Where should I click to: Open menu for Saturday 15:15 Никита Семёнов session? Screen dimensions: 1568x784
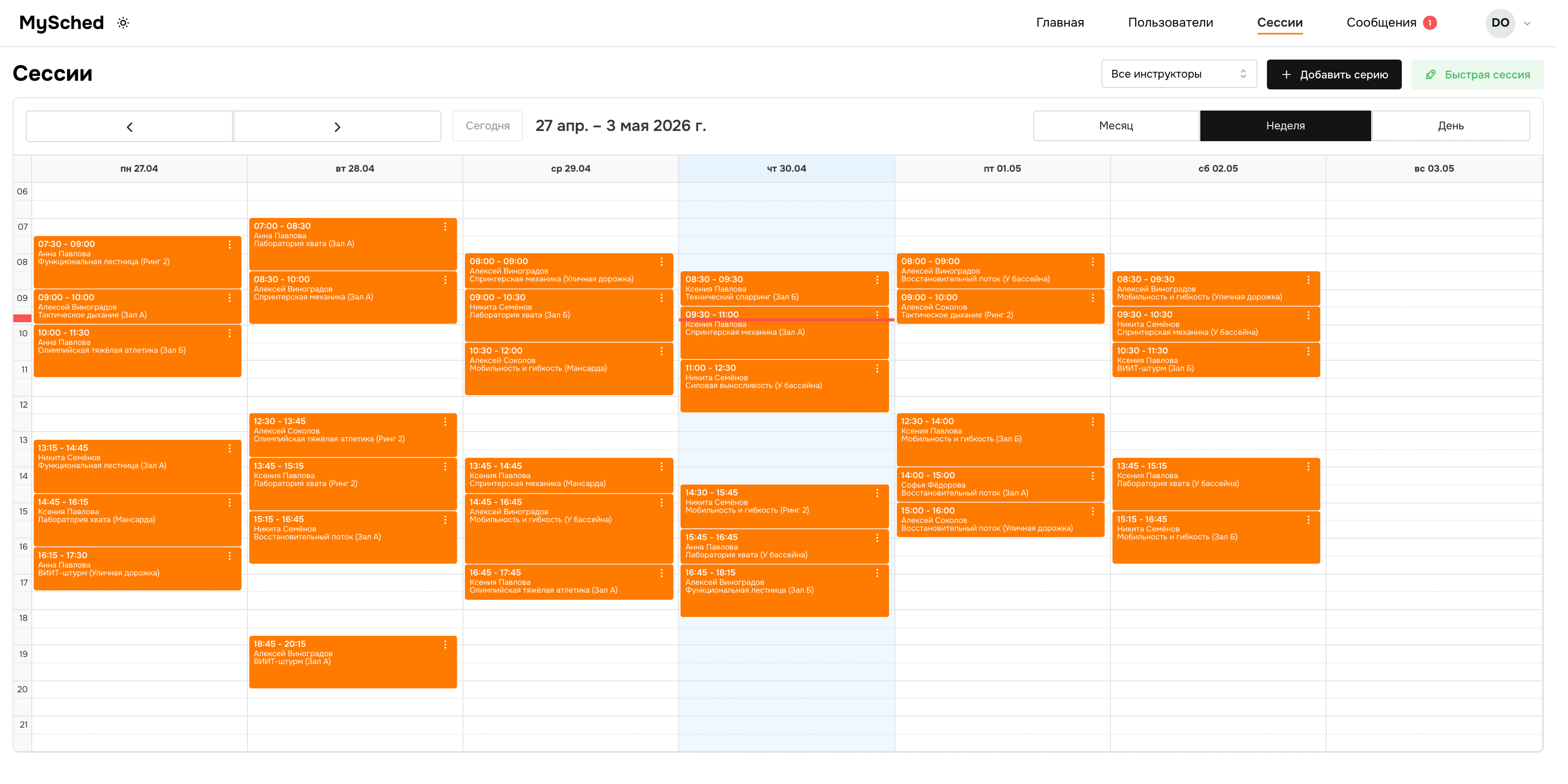(1308, 521)
